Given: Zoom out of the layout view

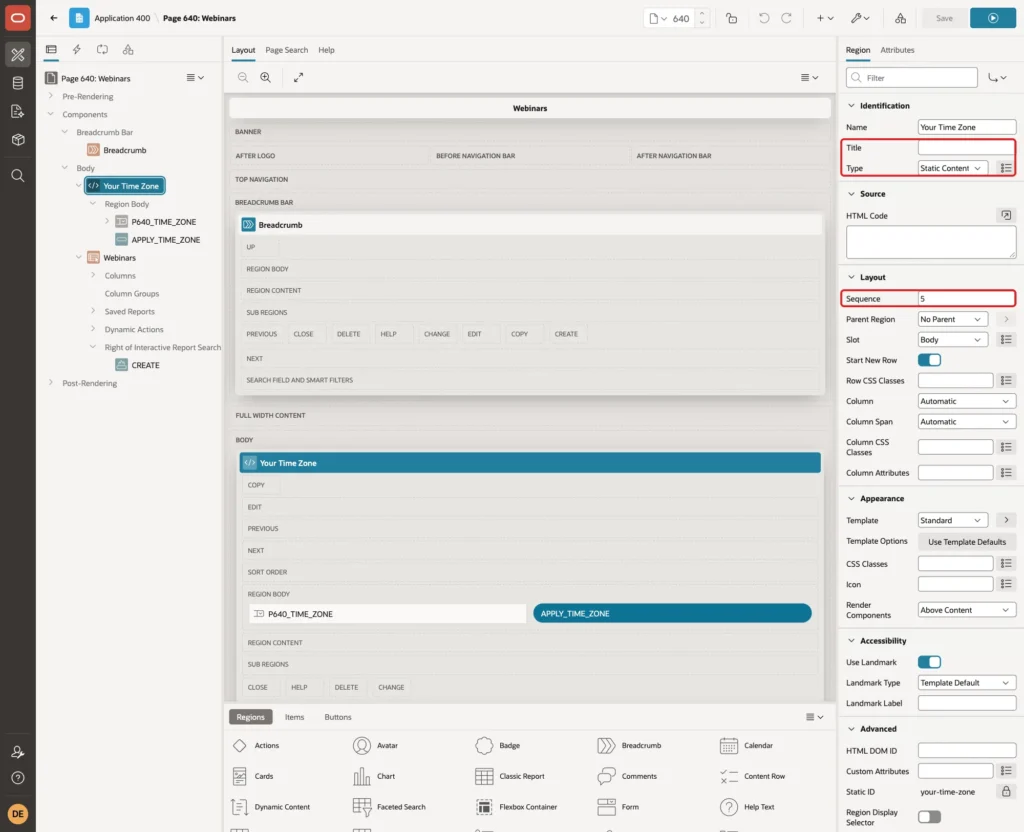Looking at the screenshot, I should point(243,77).
